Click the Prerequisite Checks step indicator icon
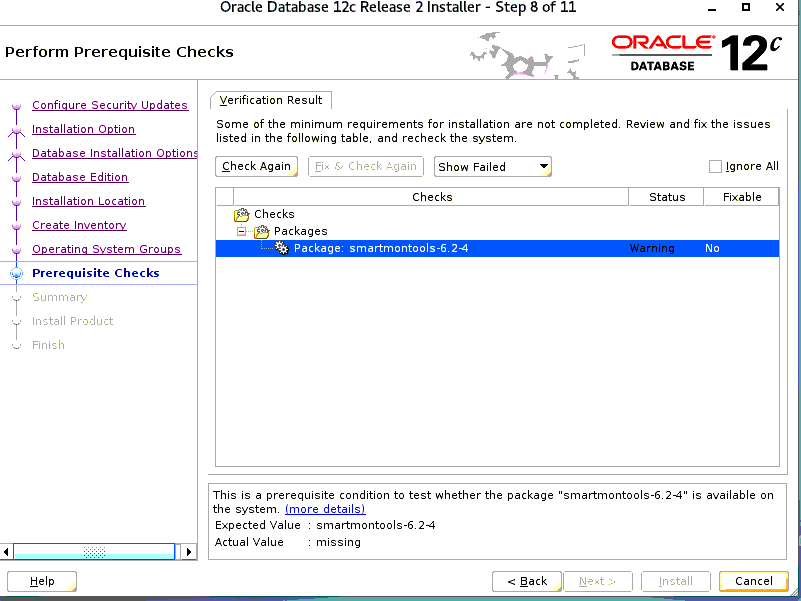Image resolution: width=801 pixels, height=601 pixels. pos(15,274)
